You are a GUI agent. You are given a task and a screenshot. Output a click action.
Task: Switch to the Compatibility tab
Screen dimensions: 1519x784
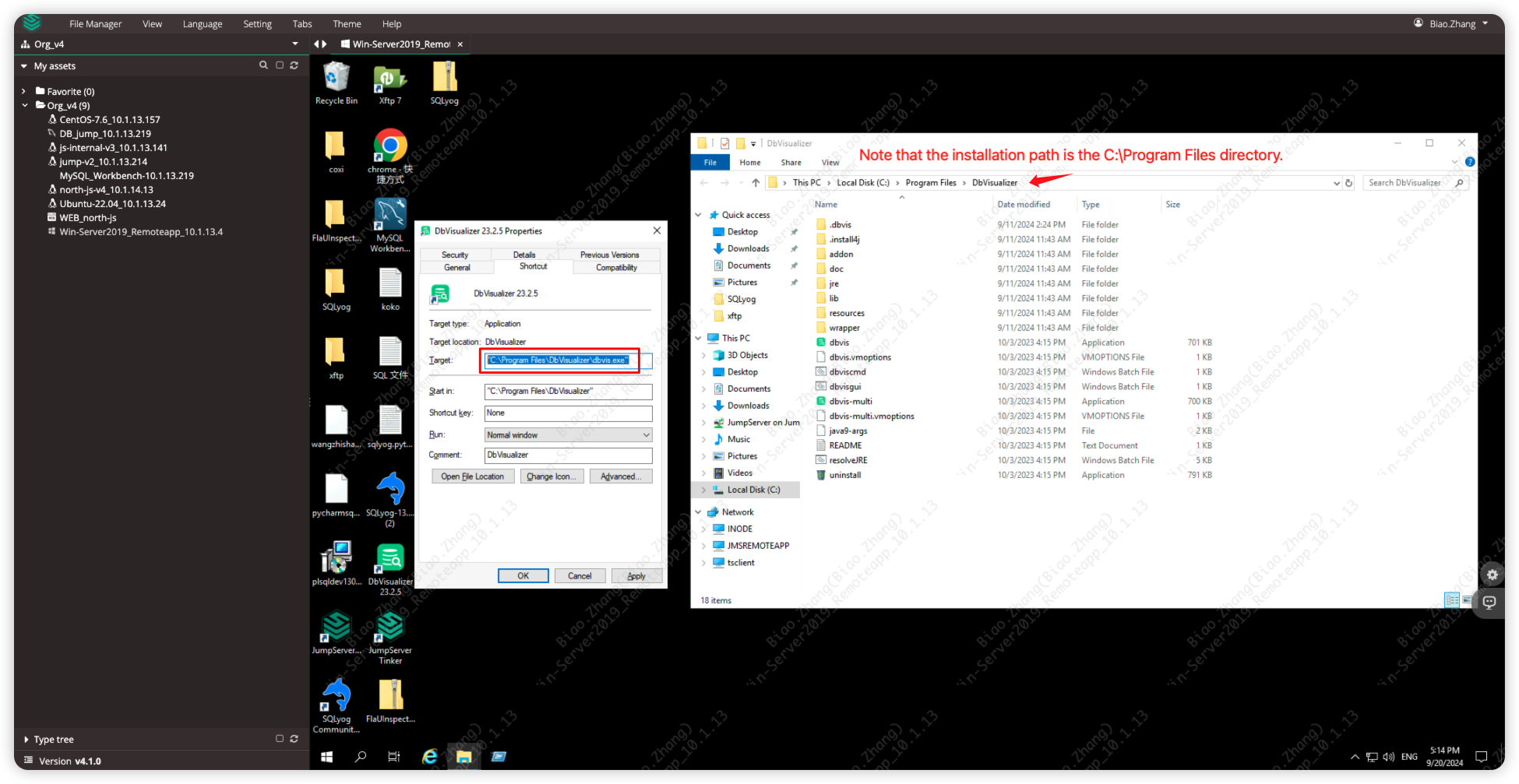pos(616,267)
